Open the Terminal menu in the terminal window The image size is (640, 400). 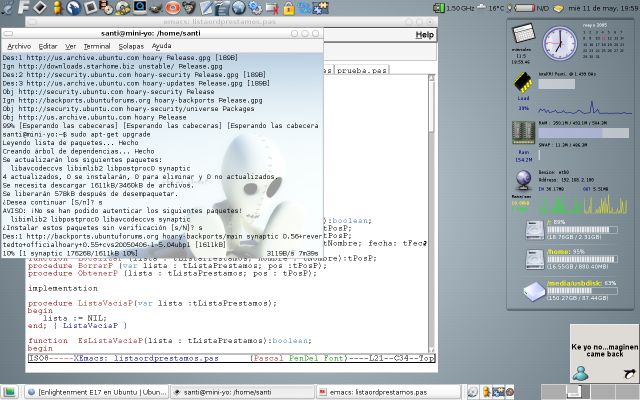[x=97, y=46]
